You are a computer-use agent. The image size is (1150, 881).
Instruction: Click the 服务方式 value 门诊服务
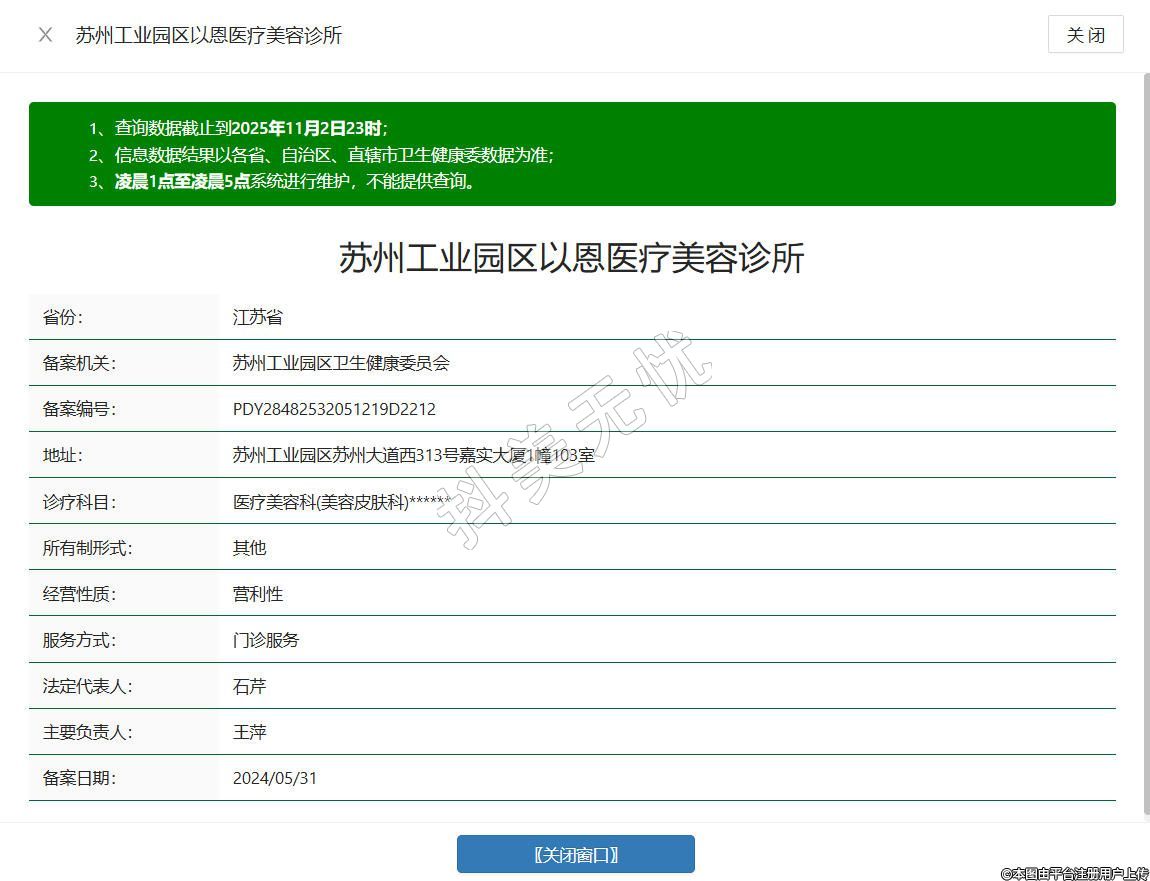(265, 640)
